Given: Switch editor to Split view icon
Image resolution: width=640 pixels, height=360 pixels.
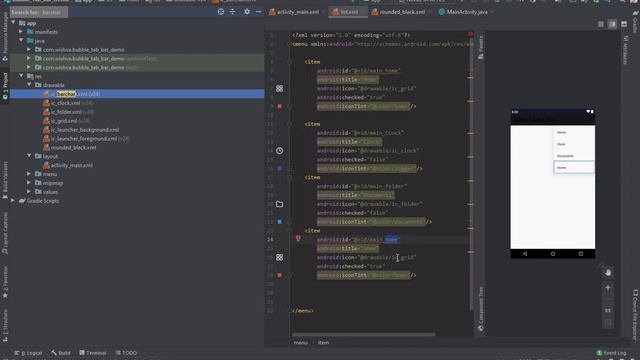Looking at the screenshot, I should point(612,24).
